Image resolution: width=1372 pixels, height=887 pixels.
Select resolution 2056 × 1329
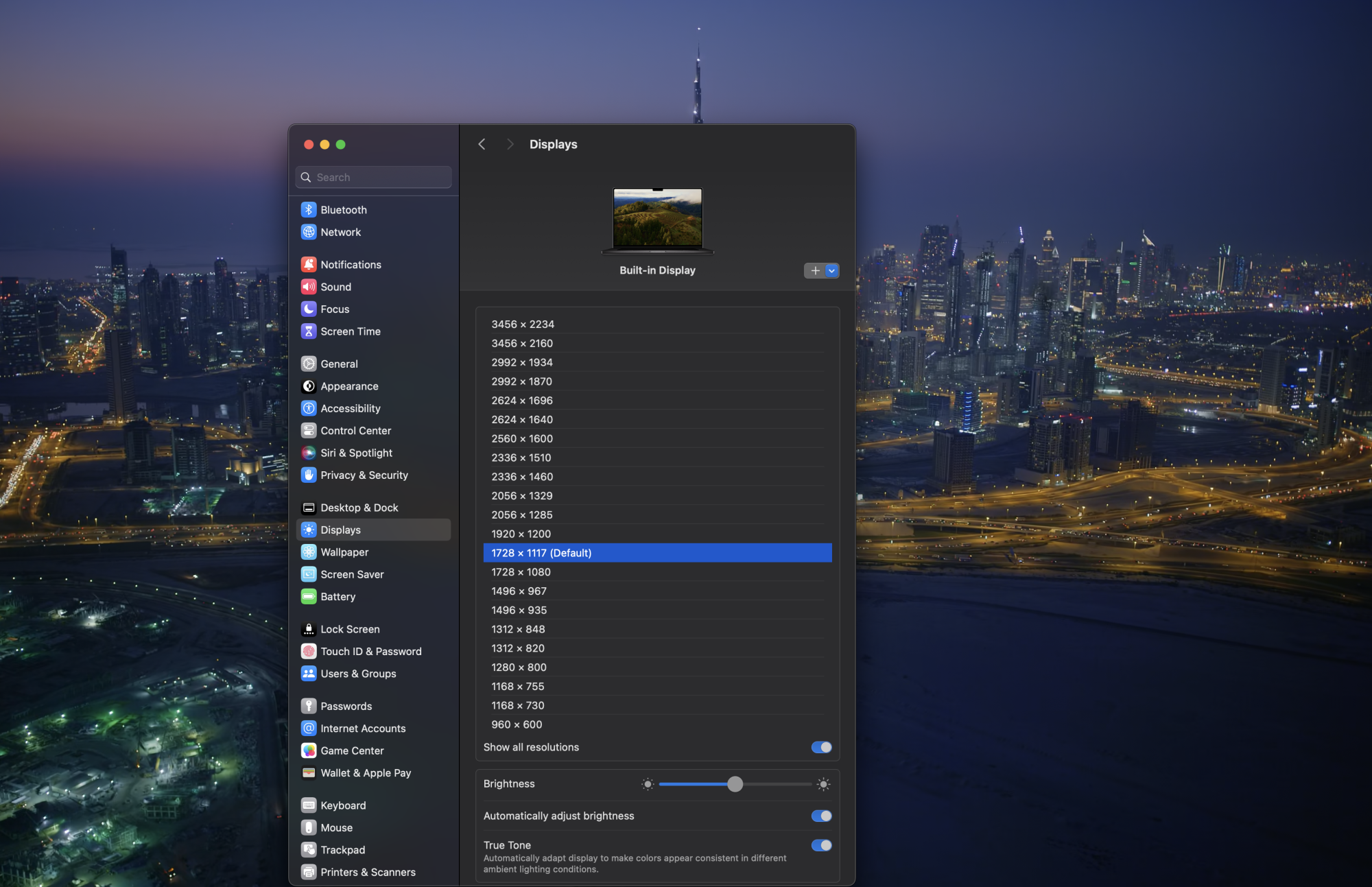tap(657, 496)
